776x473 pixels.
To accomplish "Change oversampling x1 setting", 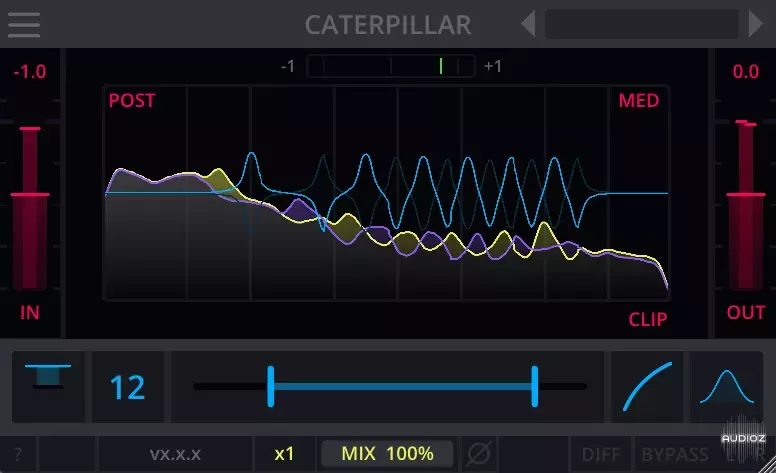I will 284,454.
